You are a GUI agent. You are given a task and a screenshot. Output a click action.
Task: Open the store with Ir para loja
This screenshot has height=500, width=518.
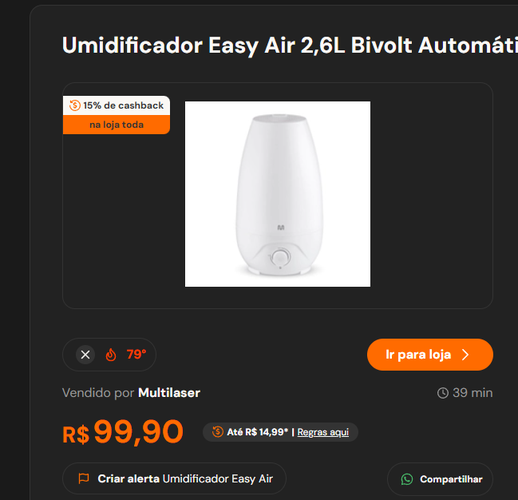pos(430,355)
